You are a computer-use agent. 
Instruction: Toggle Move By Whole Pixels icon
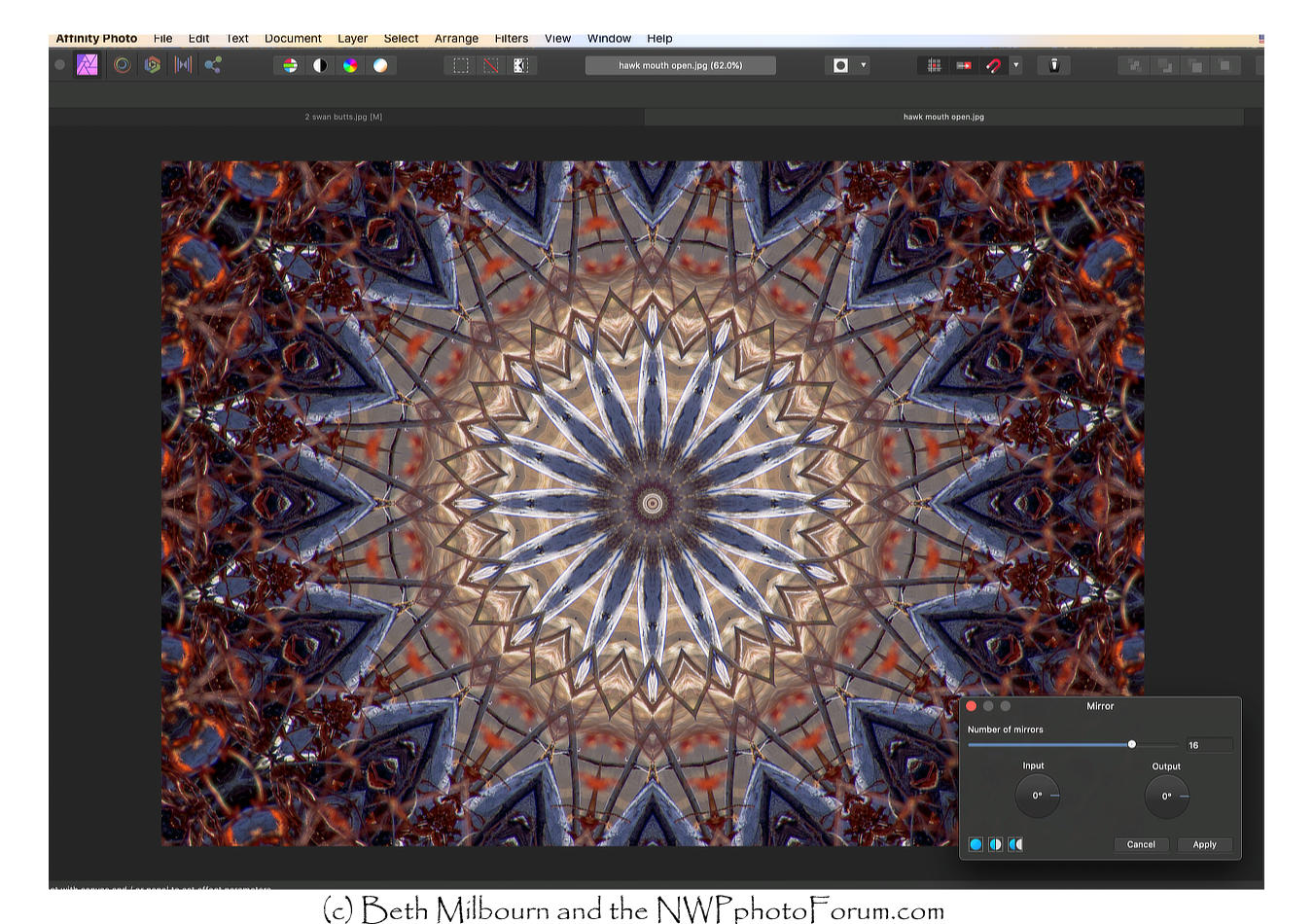[x=964, y=65]
